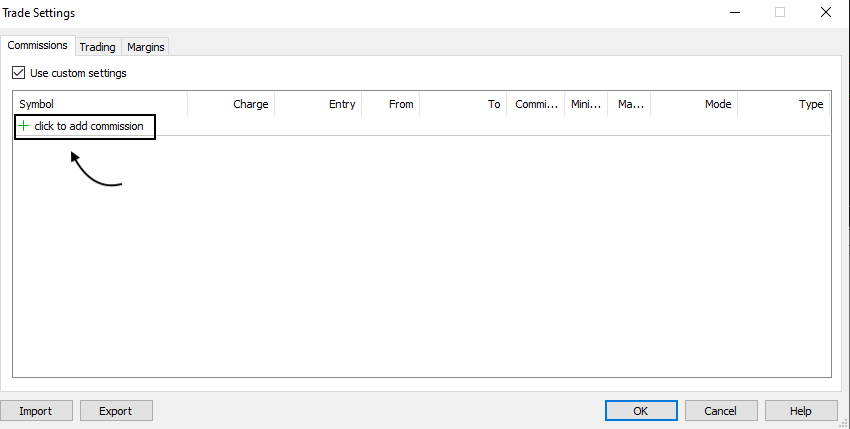850x429 pixels.
Task: Click the Charge column header
Action: pos(231,104)
